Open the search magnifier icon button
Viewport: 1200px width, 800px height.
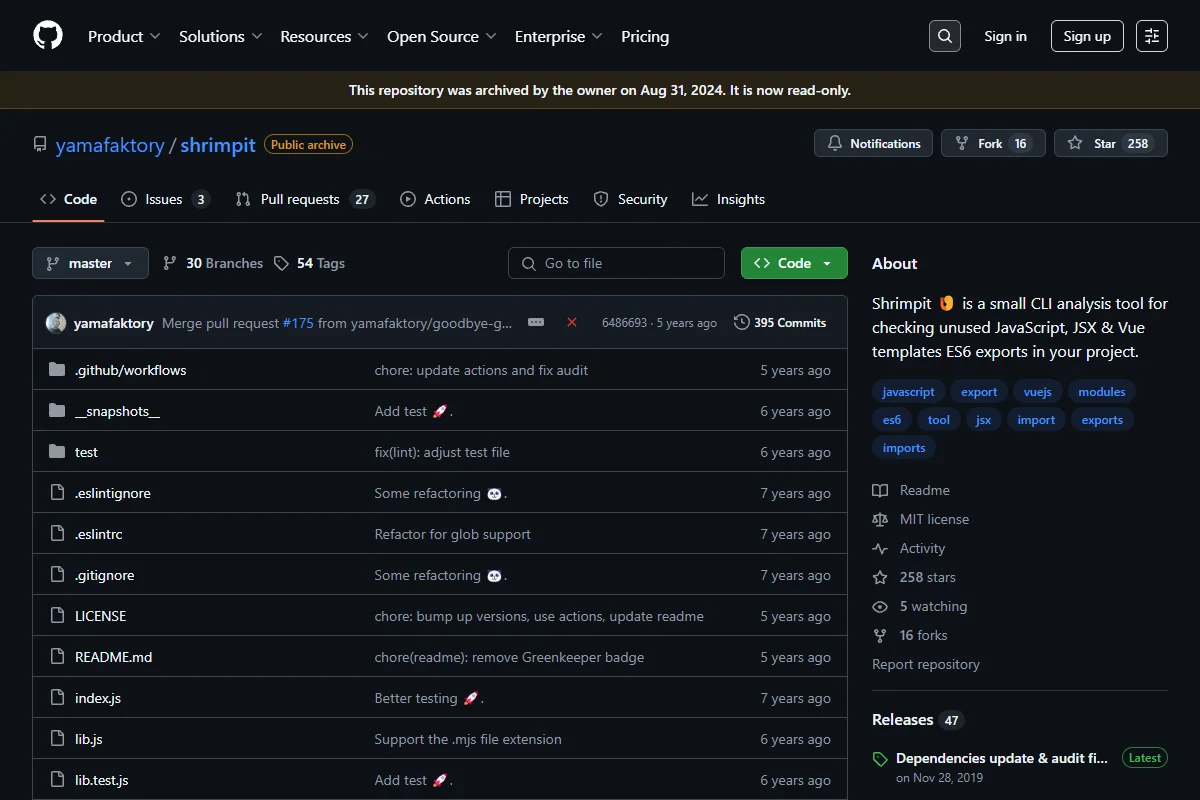pyautogui.click(x=944, y=36)
